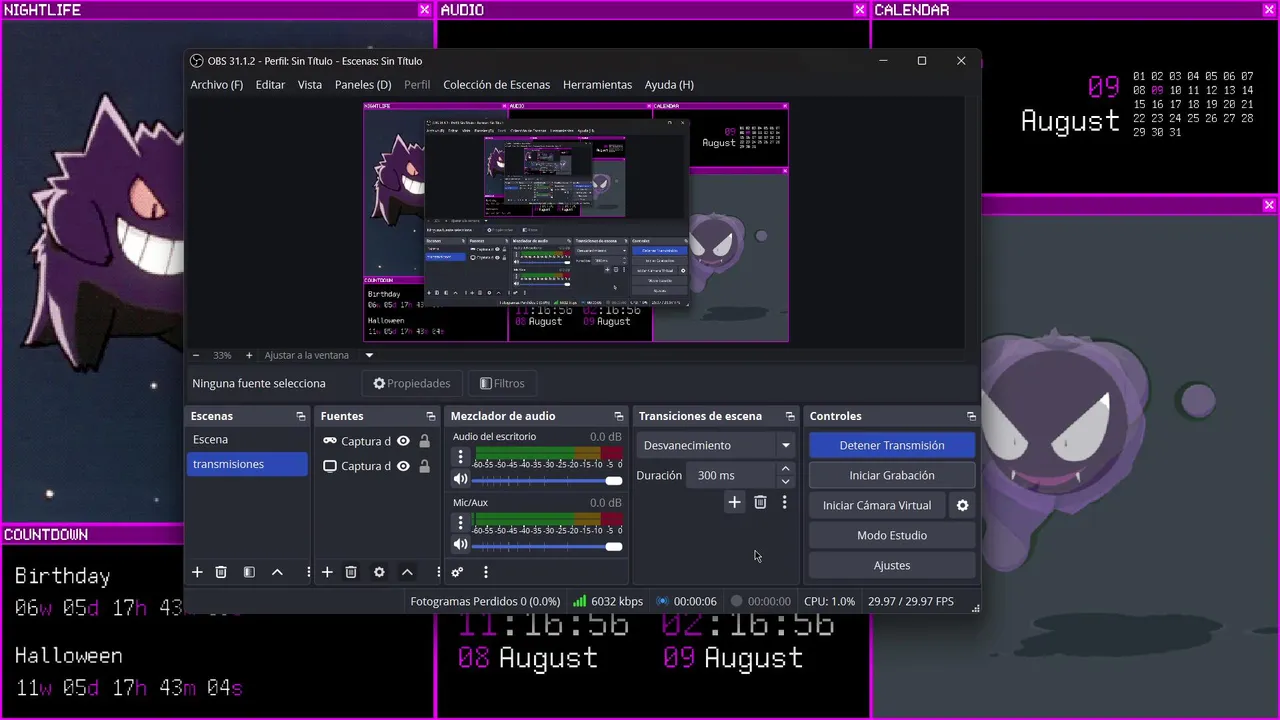Viewport: 1280px width, 720px height.
Task: Click the OBS preview canvas
Action: [x=576, y=222]
